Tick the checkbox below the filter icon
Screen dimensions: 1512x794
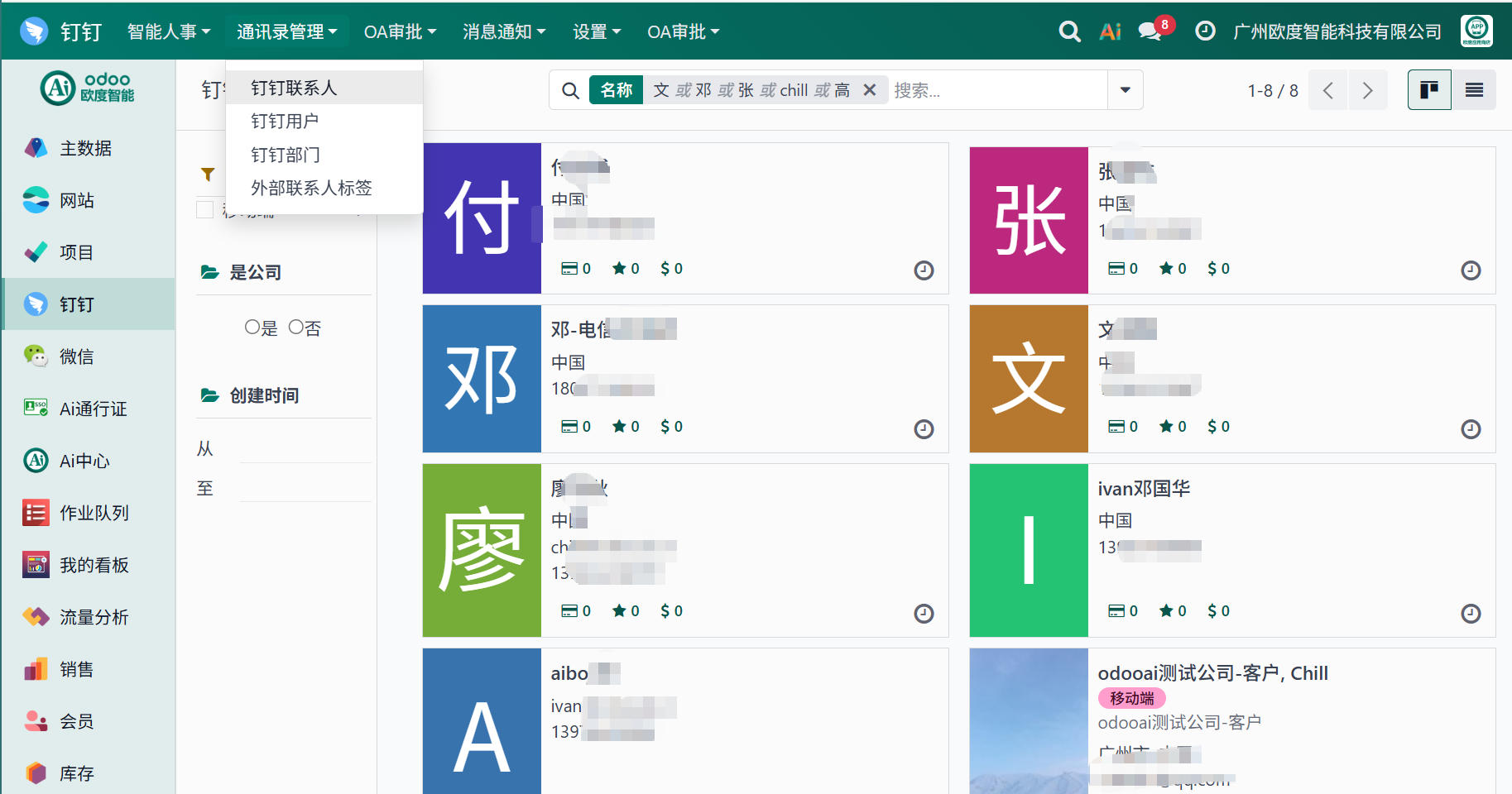pos(205,210)
